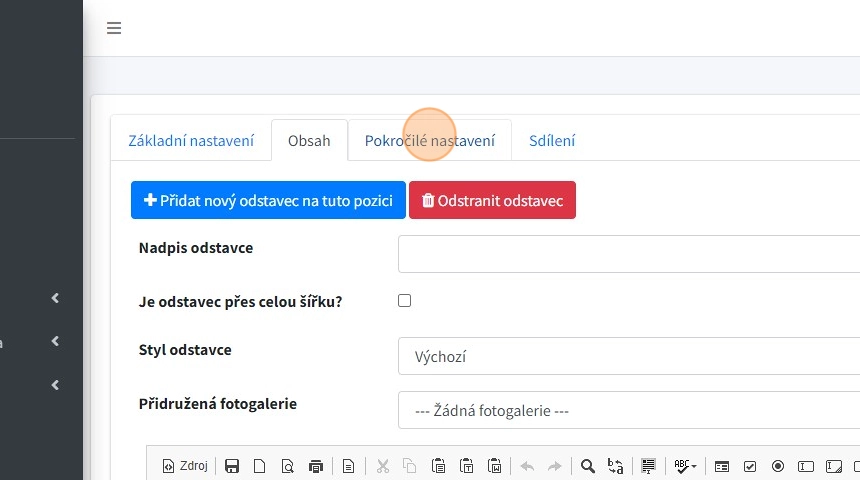This screenshot has width=860, height=480.
Task: Switch to the 'Základní nastavení' tab
Action: click(x=191, y=141)
